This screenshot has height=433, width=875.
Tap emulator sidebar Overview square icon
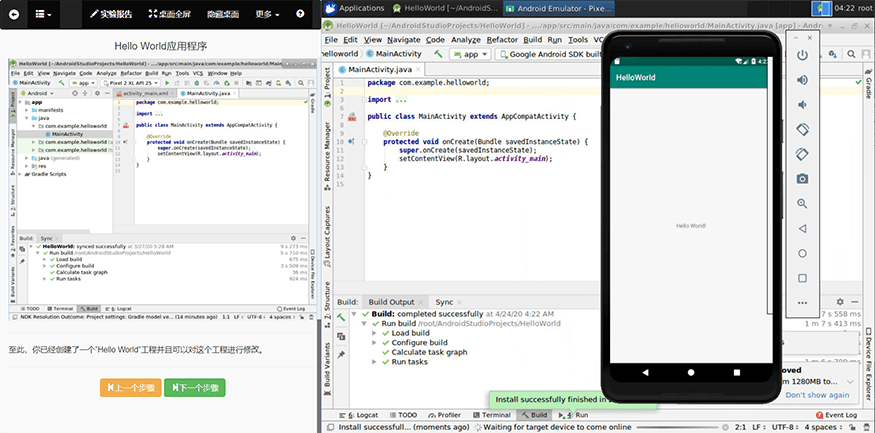(802, 278)
